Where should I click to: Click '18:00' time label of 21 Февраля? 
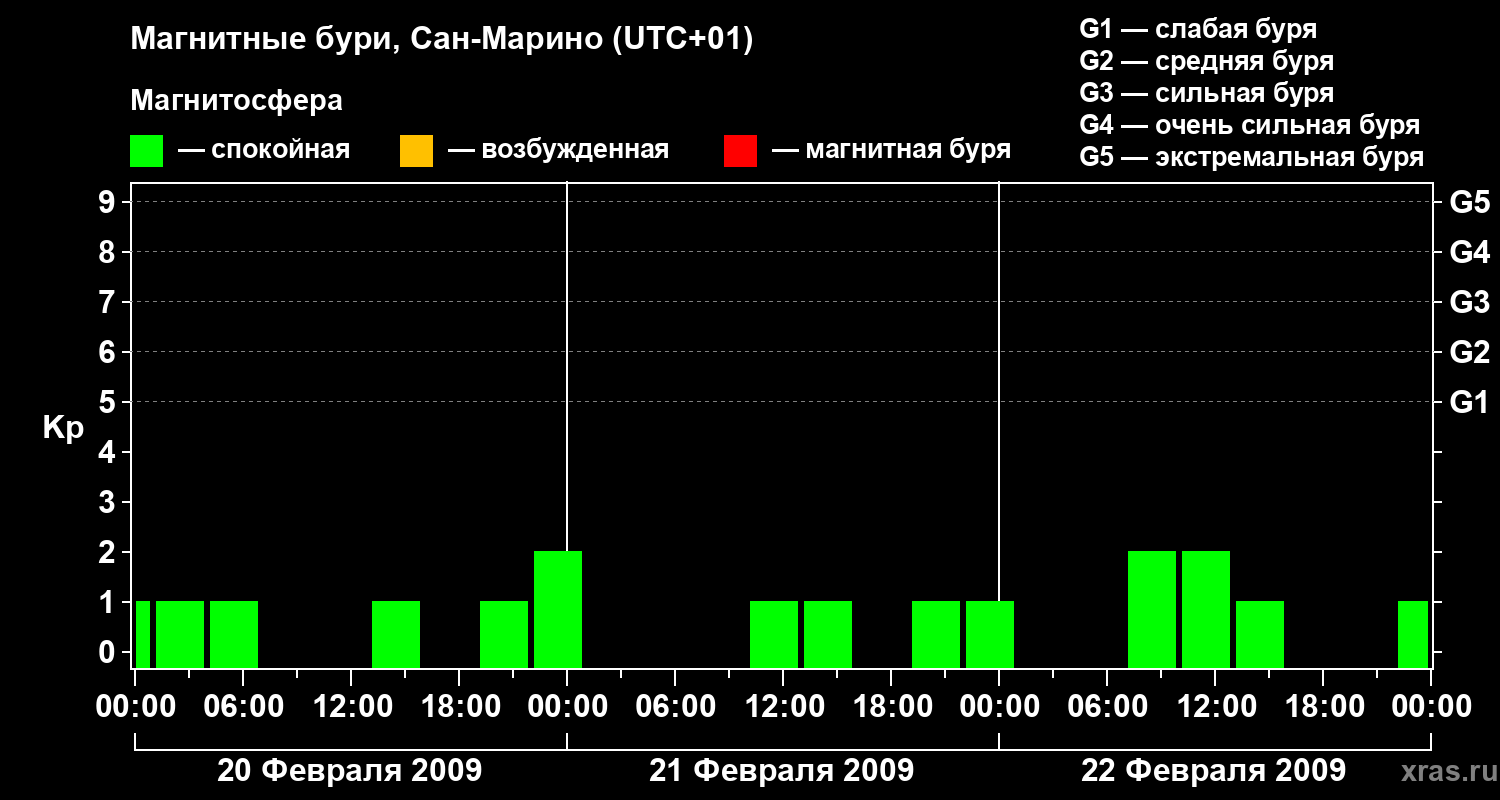tap(891, 706)
